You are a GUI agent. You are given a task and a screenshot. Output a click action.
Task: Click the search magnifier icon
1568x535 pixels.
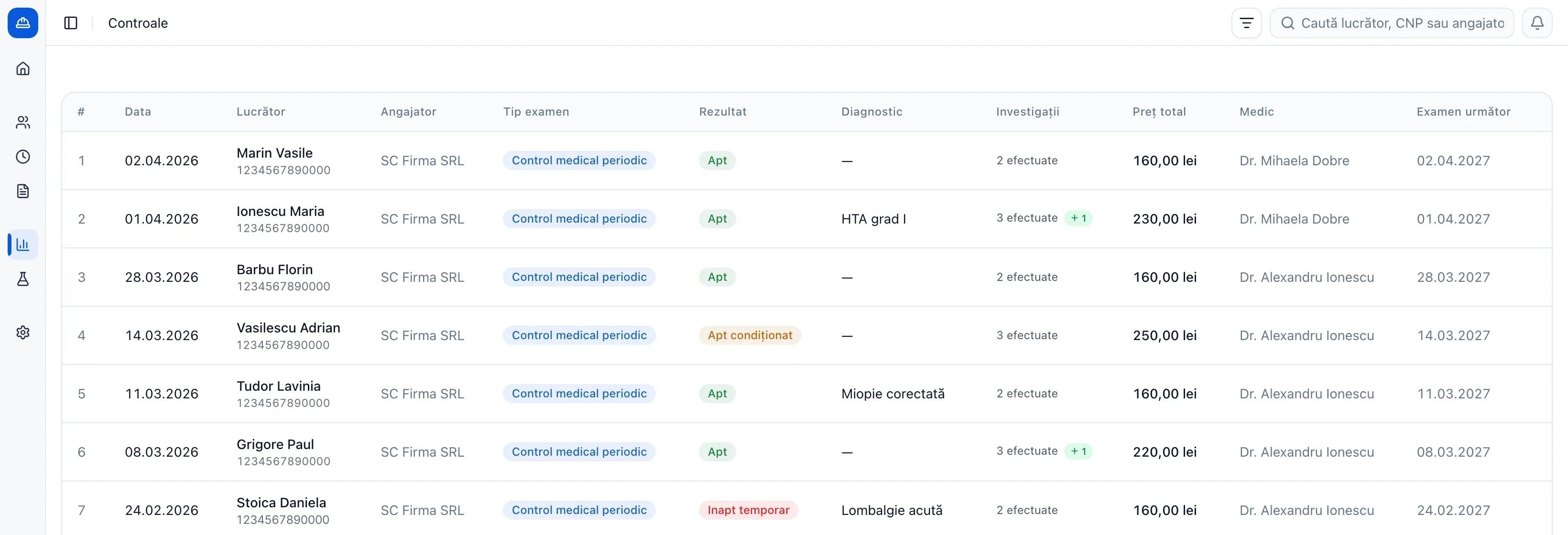point(1287,23)
